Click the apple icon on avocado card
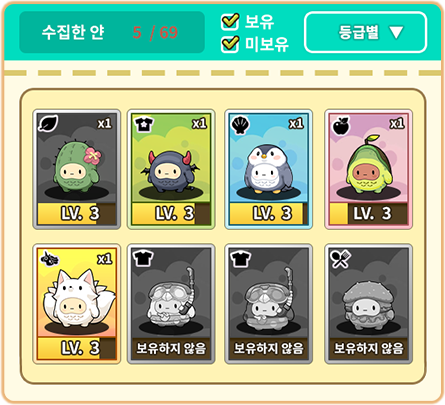This screenshot has width=445, height=405. (x=341, y=126)
